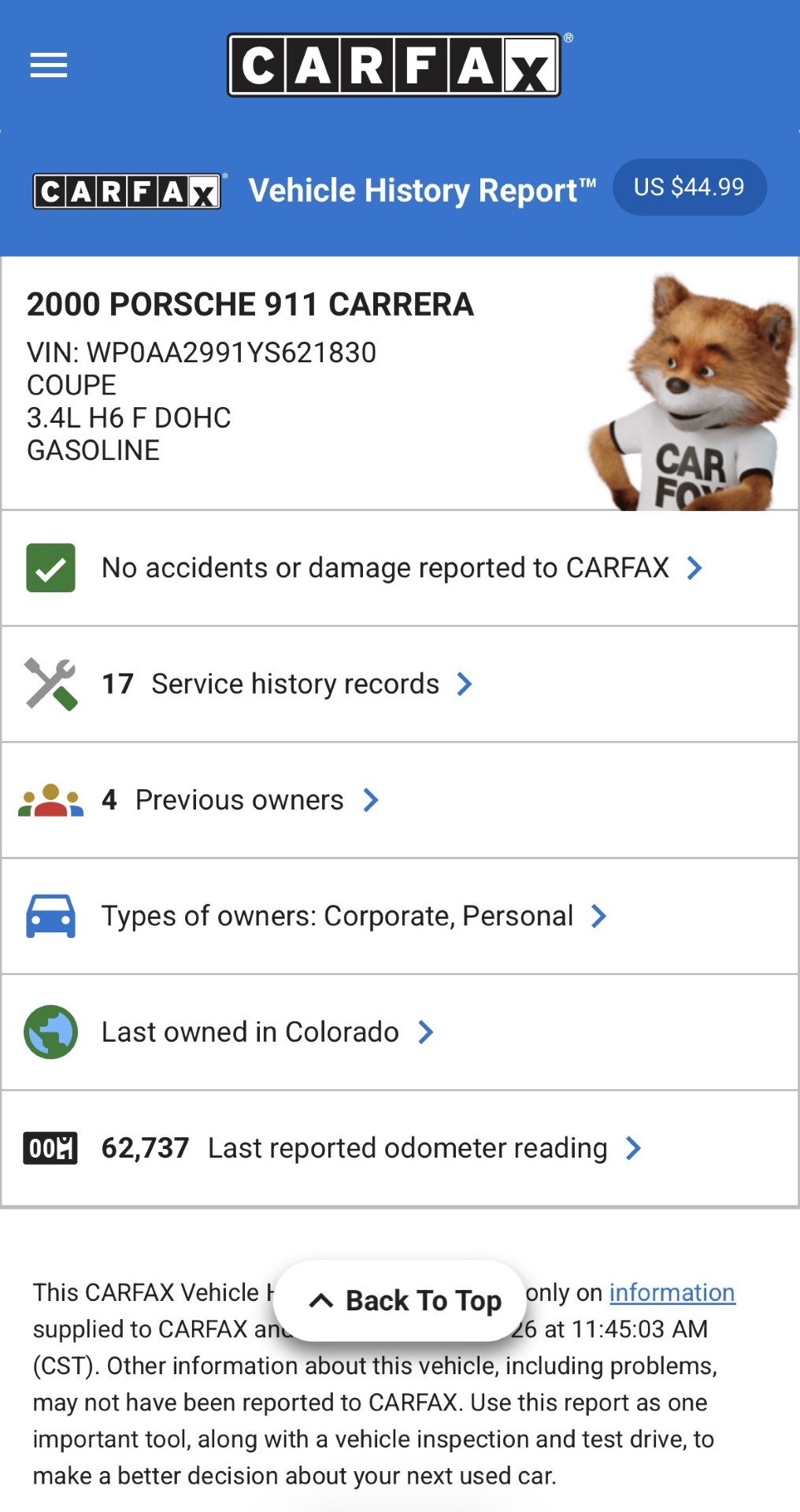Click the small CARFAX report logo
The width and height of the screenshot is (800, 1512).
tap(127, 191)
